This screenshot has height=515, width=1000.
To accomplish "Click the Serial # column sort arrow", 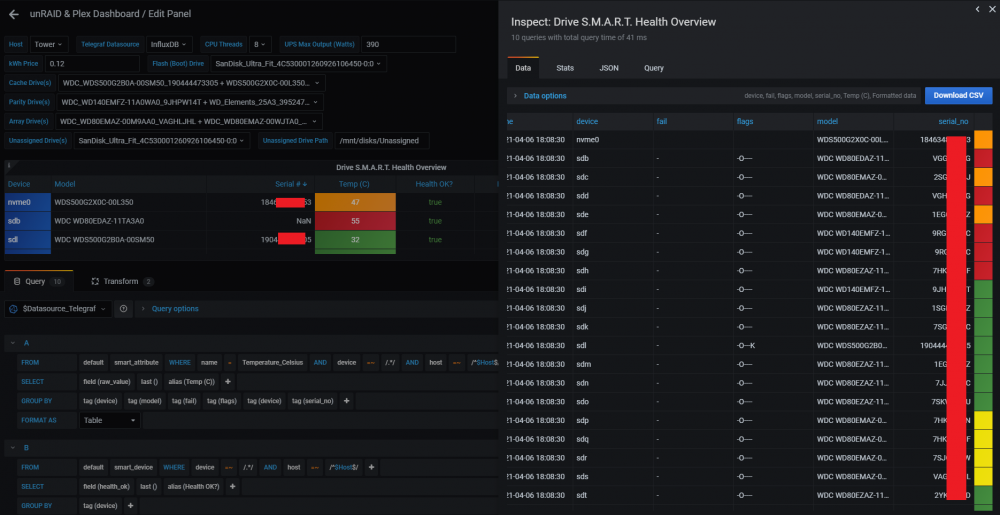I will 305,184.
